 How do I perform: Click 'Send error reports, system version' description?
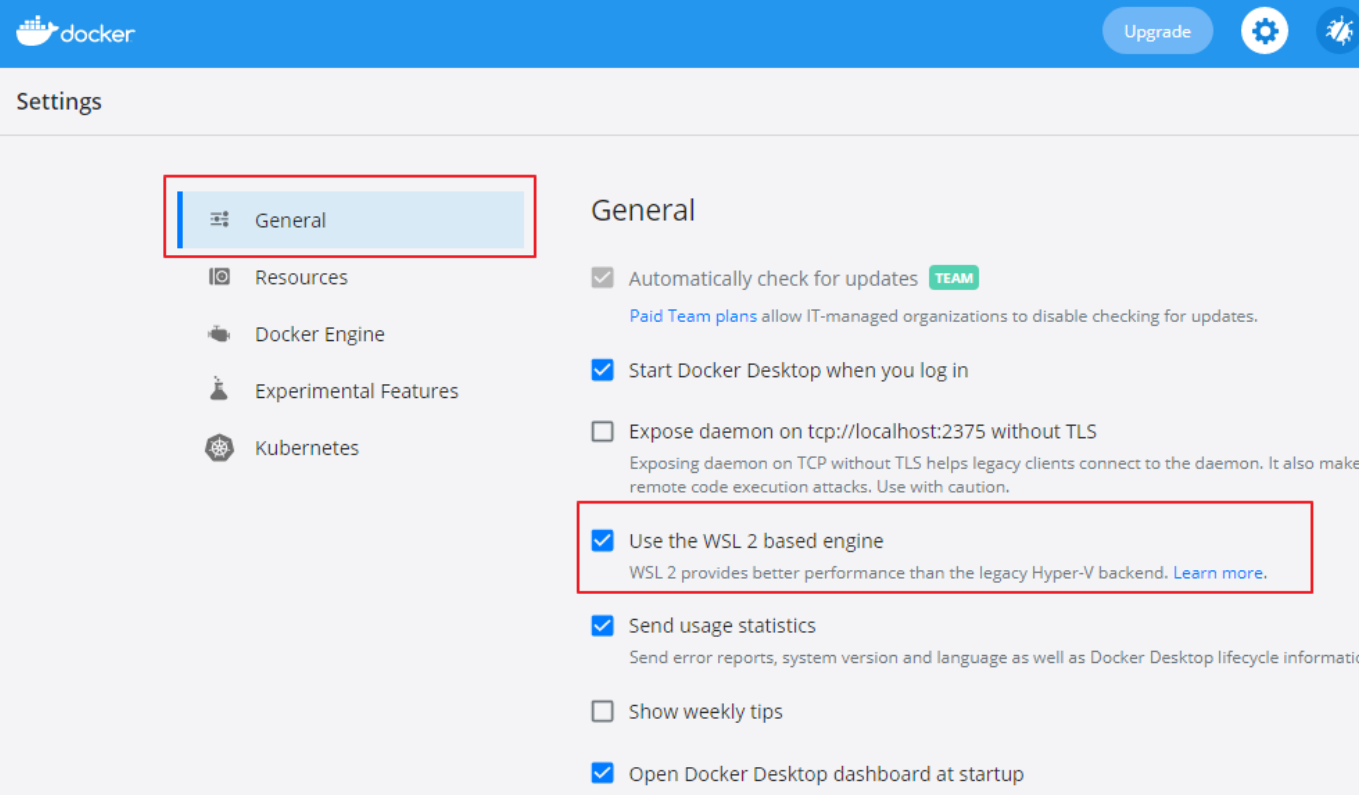994,658
